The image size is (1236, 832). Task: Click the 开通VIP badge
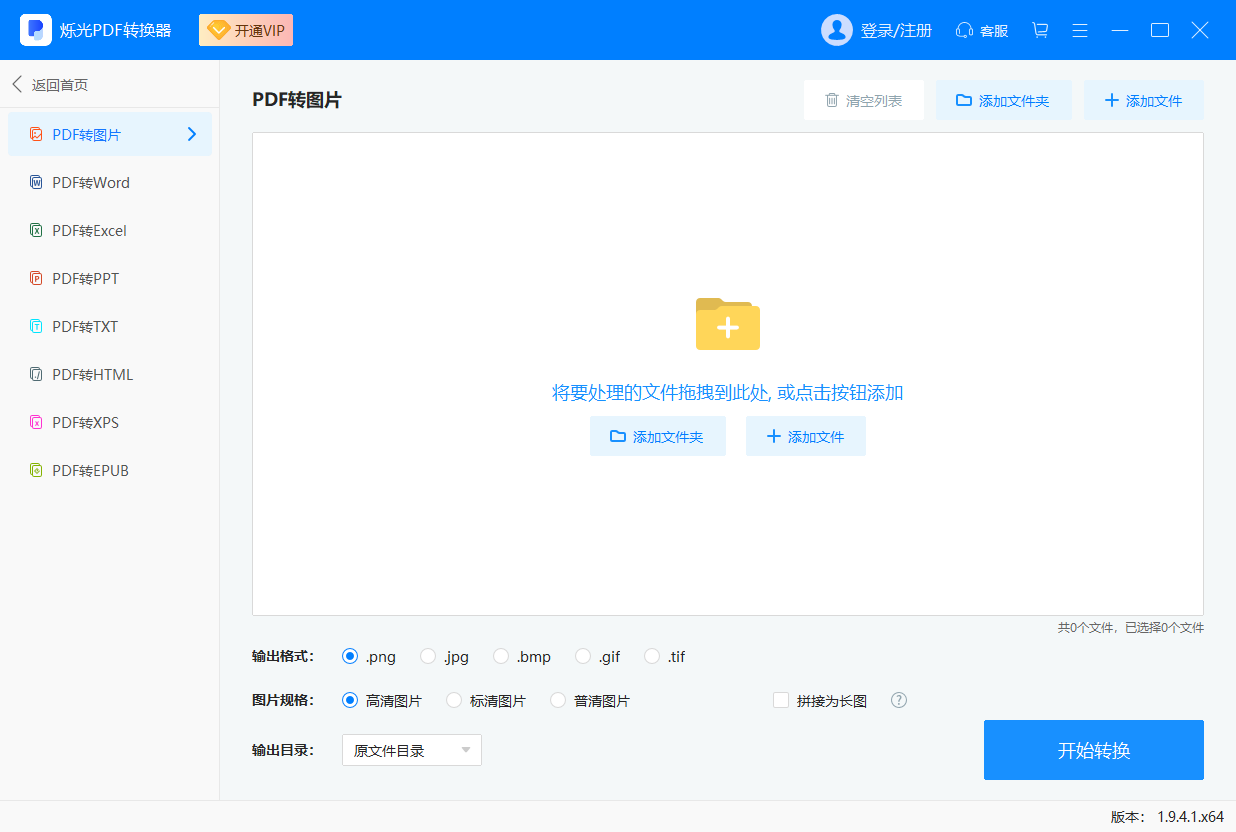pos(246,30)
